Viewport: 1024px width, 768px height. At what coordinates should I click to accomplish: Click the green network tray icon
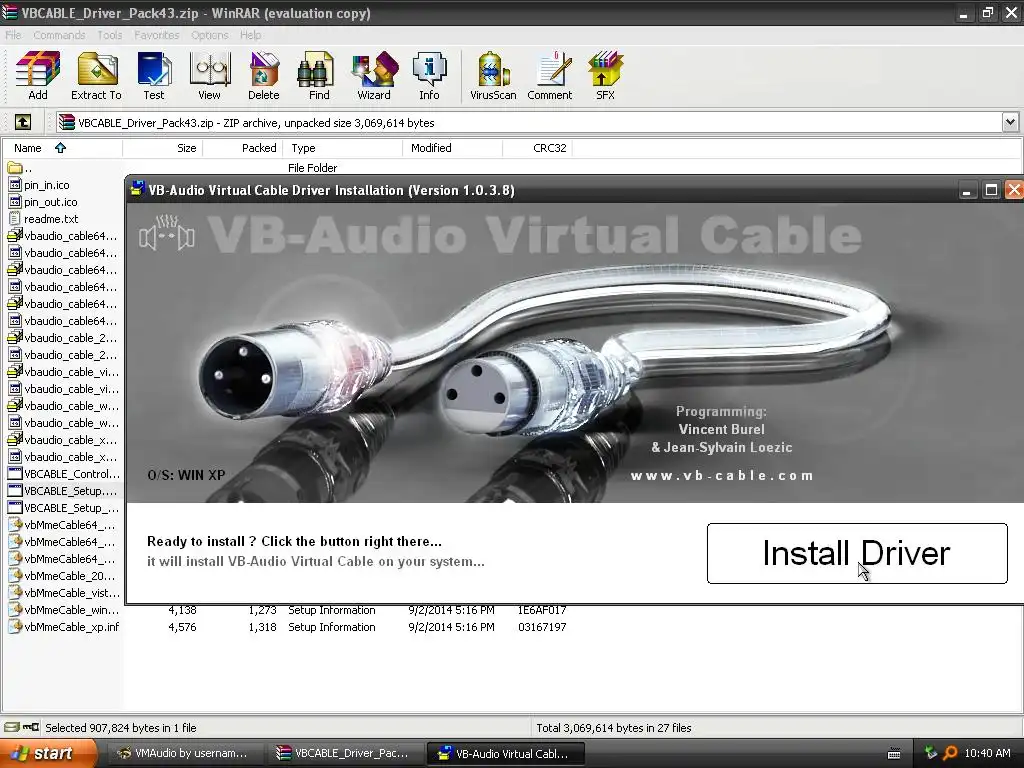point(931,753)
